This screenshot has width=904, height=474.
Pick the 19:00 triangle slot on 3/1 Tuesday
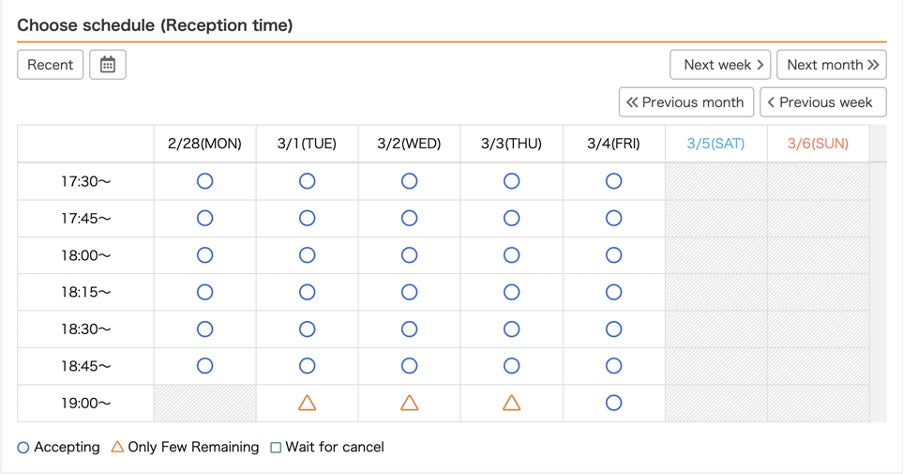(307, 403)
